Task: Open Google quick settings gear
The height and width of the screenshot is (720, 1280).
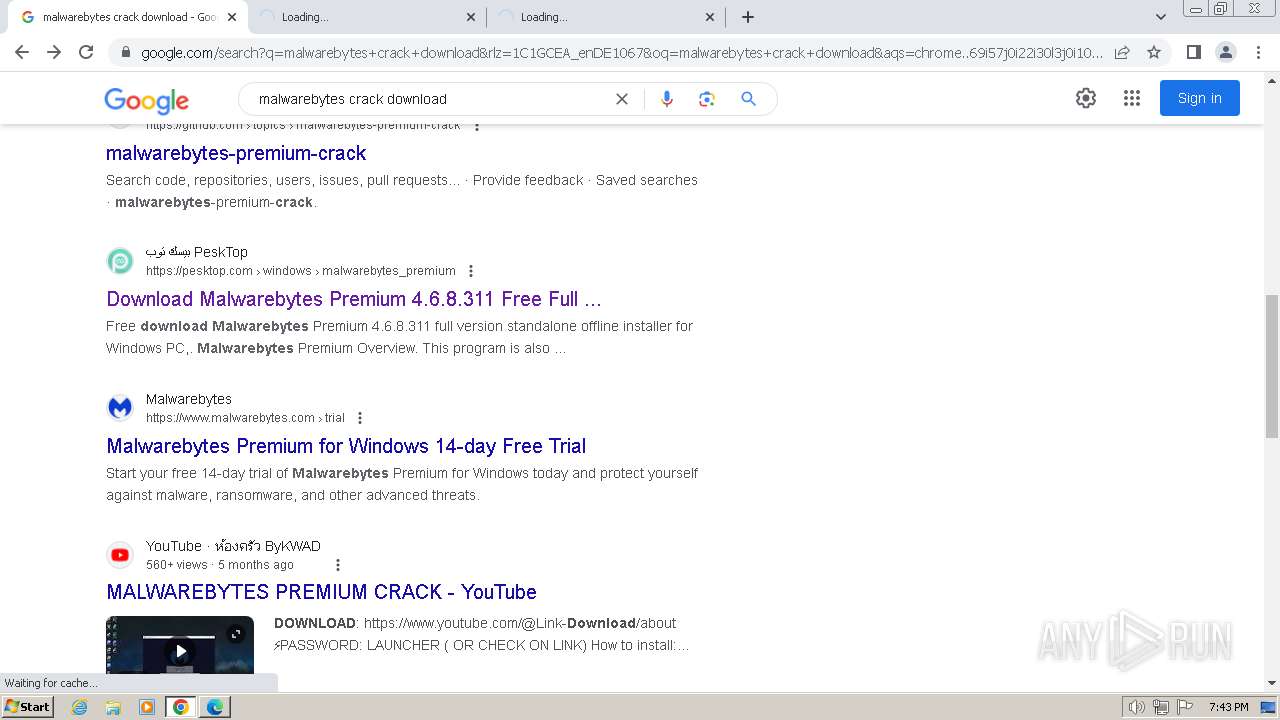Action: point(1086,98)
